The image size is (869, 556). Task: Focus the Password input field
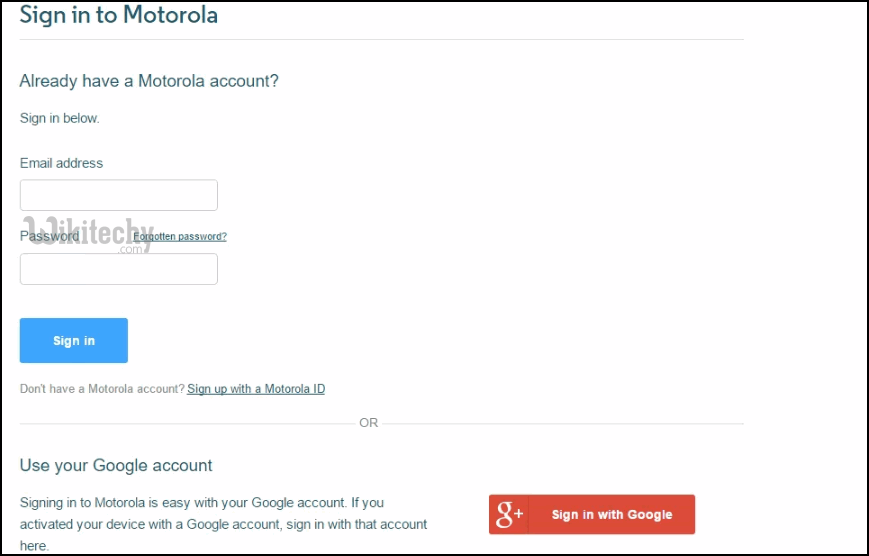tap(119, 269)
